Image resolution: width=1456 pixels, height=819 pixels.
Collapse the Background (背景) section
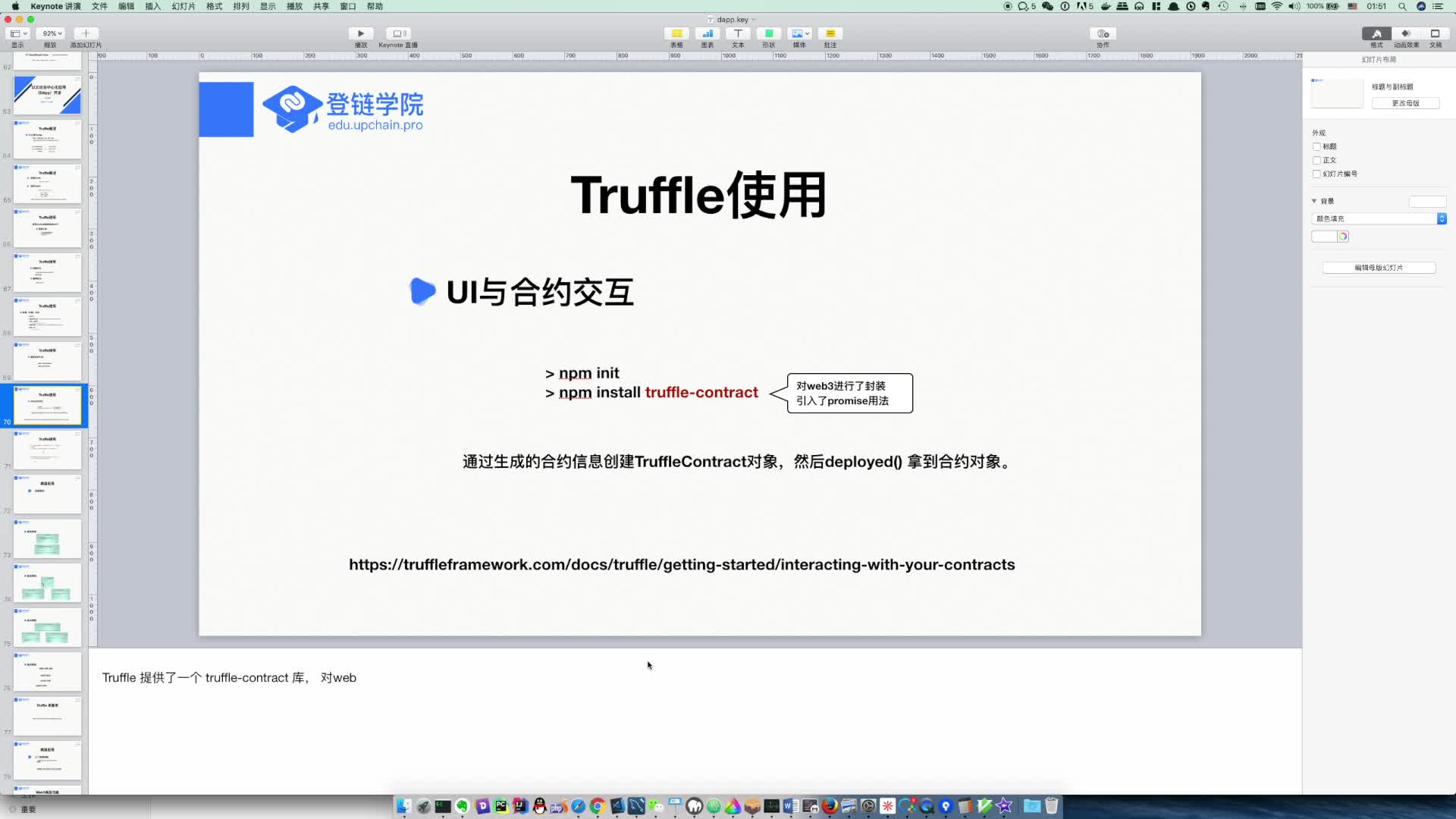click(x=1314, y=201)
